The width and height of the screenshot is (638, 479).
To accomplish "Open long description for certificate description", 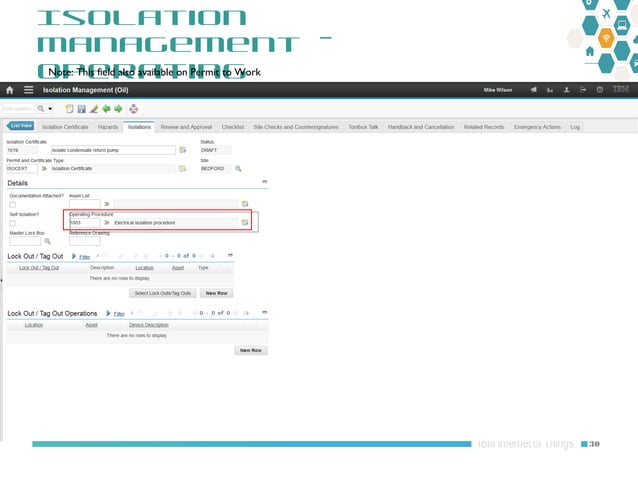I will tap(182, 150).
